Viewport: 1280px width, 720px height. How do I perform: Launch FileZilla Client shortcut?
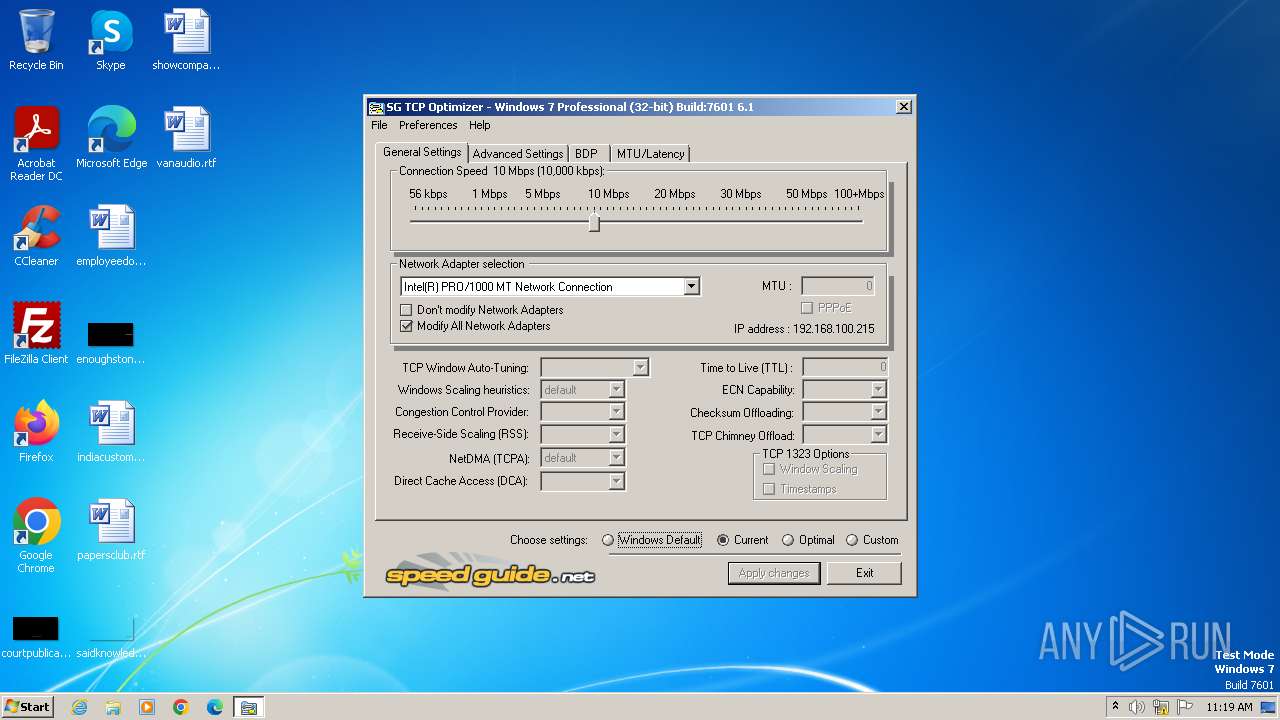(36, 333)
